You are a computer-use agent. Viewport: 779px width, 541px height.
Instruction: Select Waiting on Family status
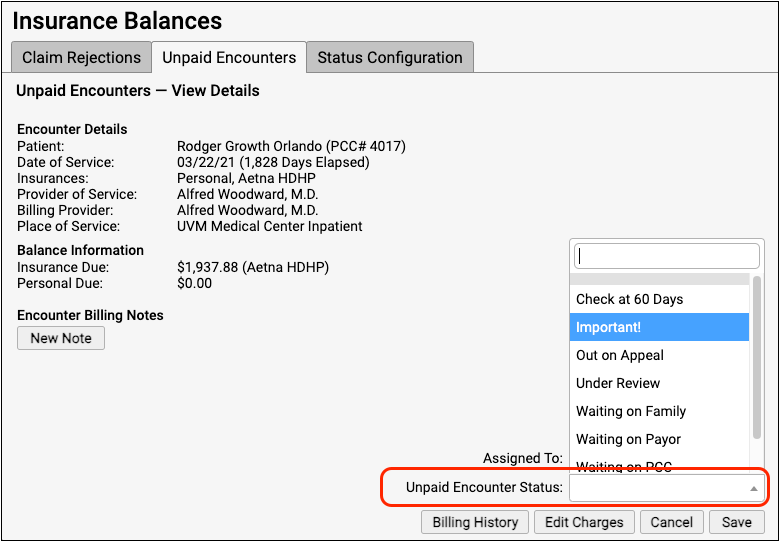(x=660, y=411)
